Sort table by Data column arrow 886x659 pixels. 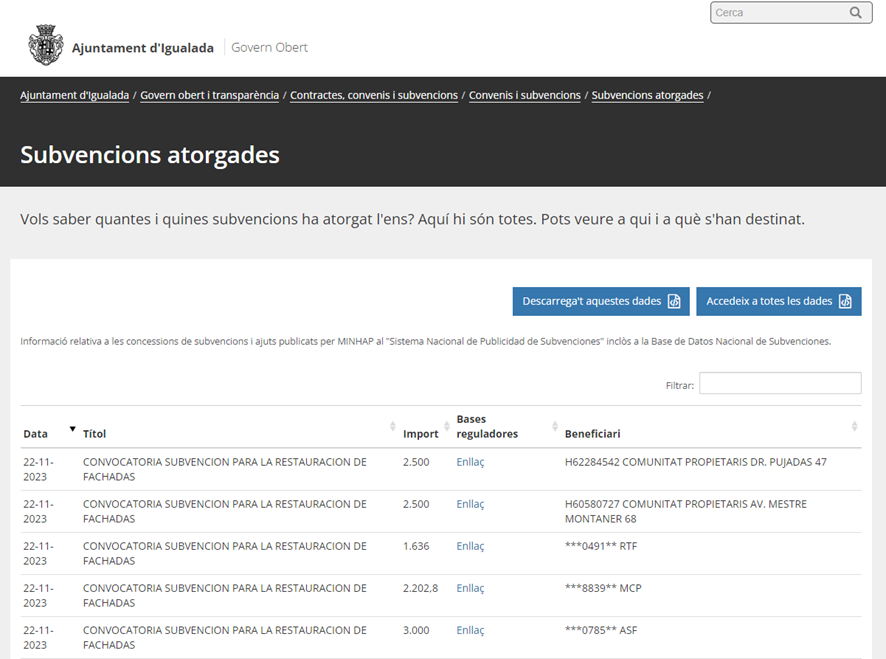tap(72, 429)
